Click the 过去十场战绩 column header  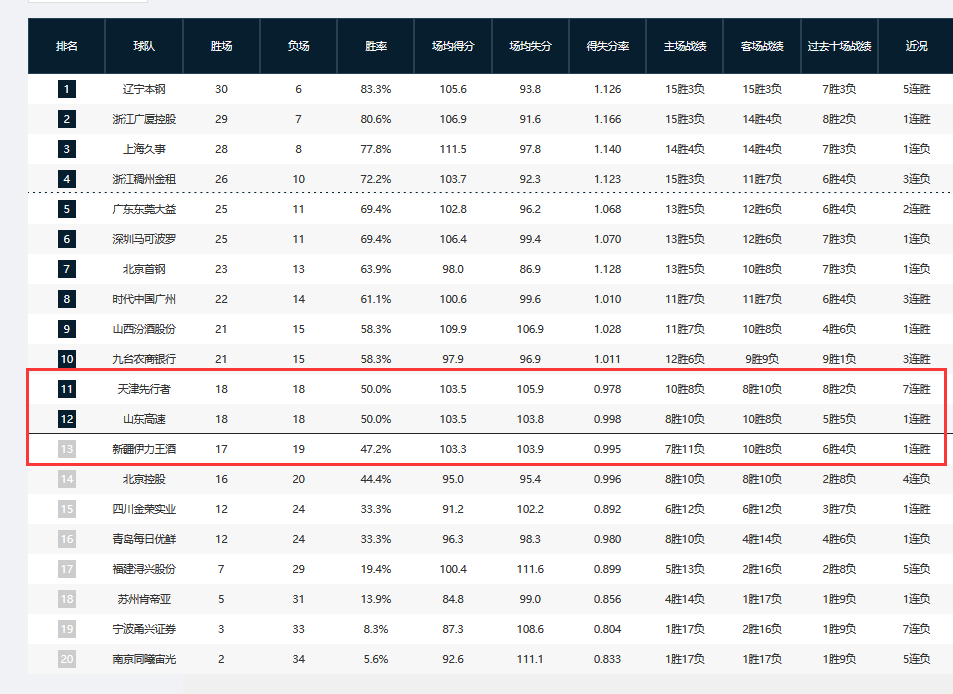pyautogui.click(x=839, y=46)
